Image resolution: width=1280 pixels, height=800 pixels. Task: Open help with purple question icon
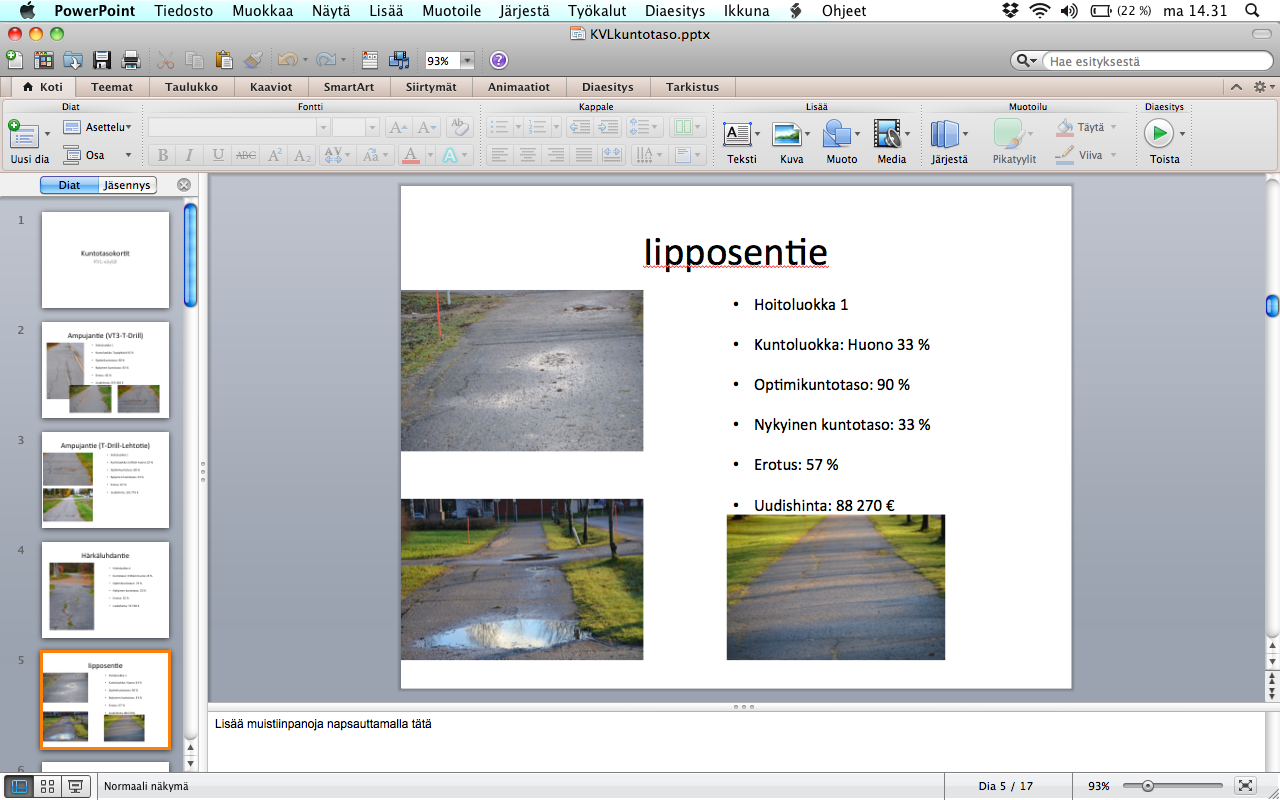tap(498, 60)
